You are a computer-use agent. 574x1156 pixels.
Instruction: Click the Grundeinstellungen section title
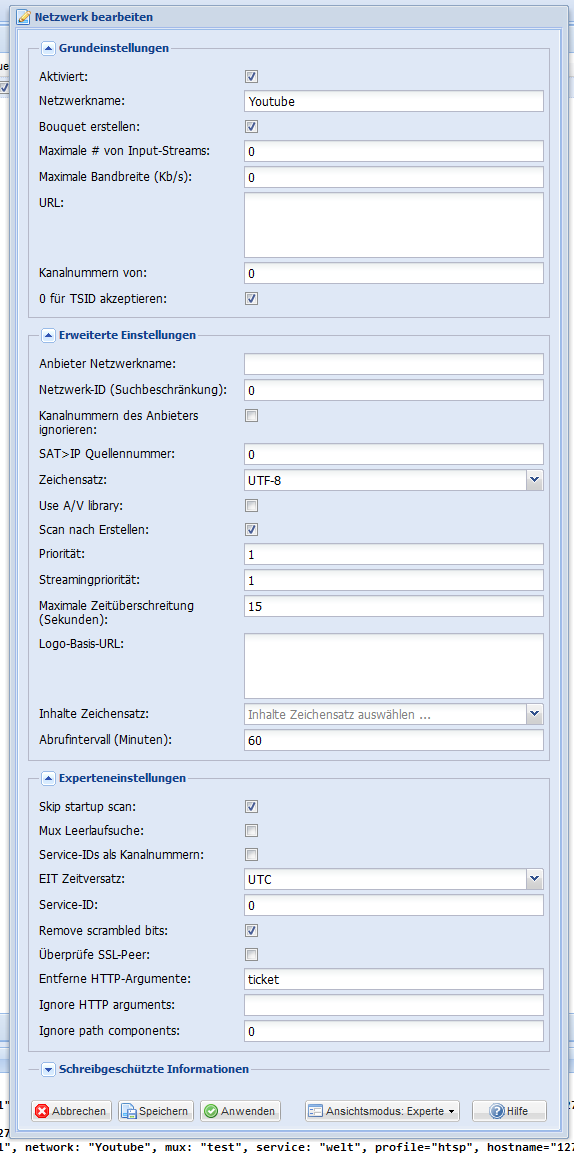[113, 48]
